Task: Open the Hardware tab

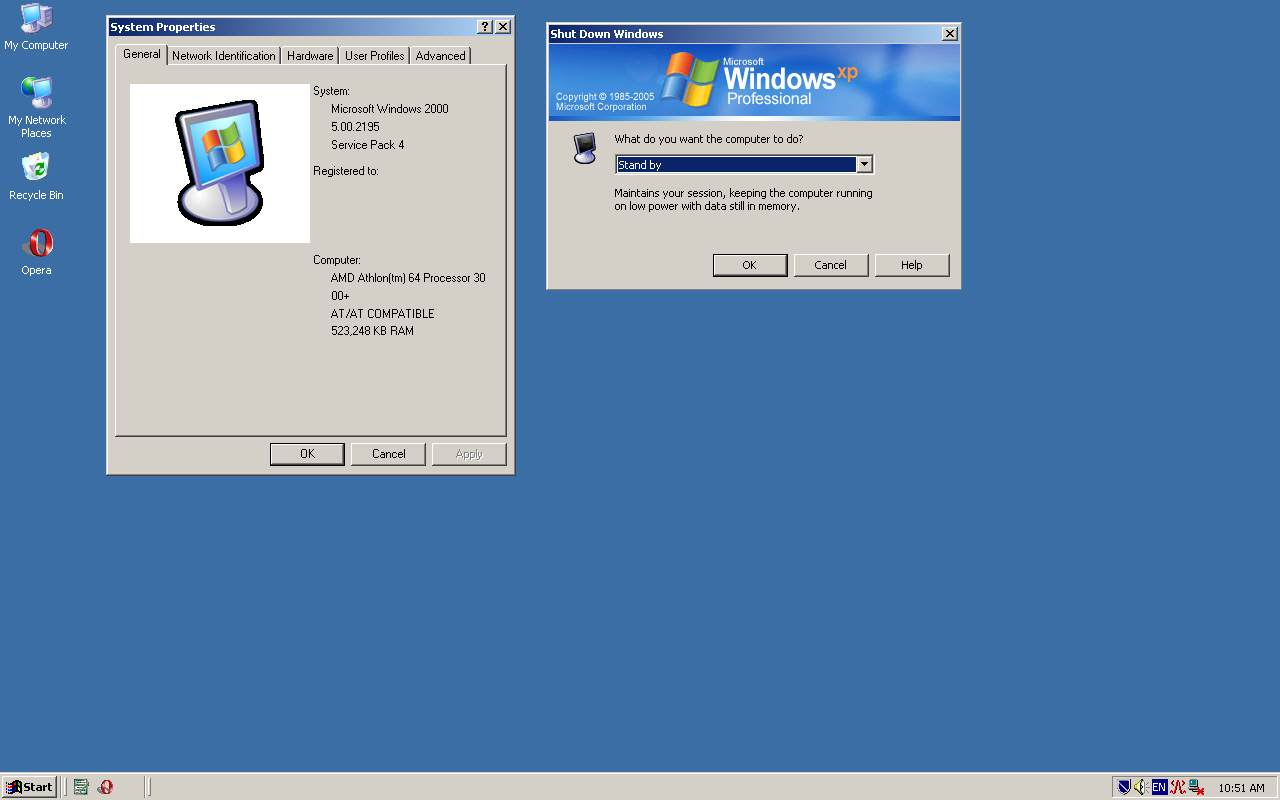Action: pos(310,56)
